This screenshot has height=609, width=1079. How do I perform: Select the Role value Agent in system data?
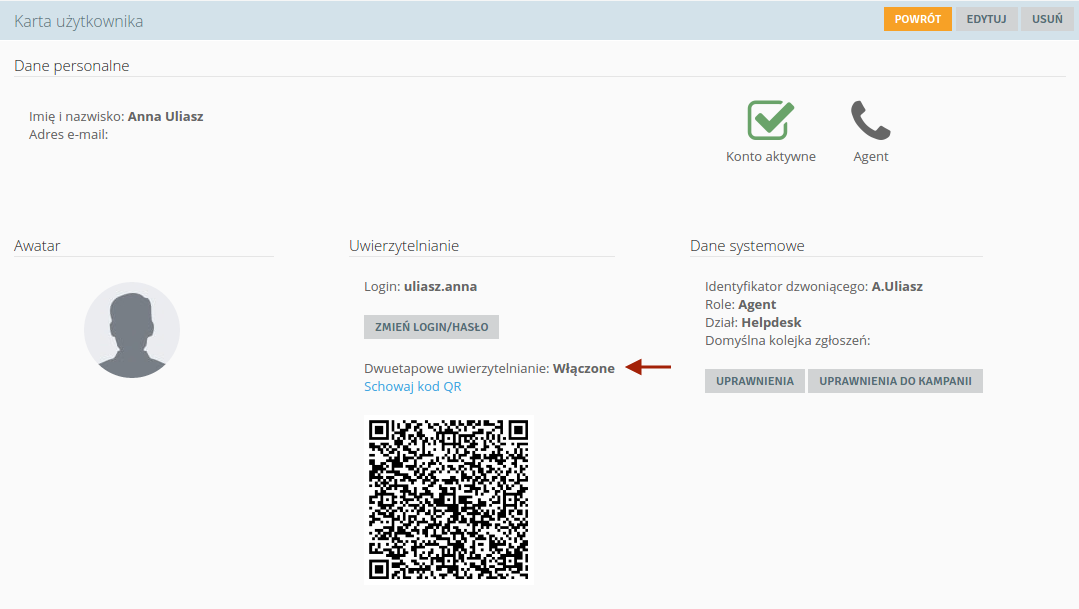tap(757, 304)
